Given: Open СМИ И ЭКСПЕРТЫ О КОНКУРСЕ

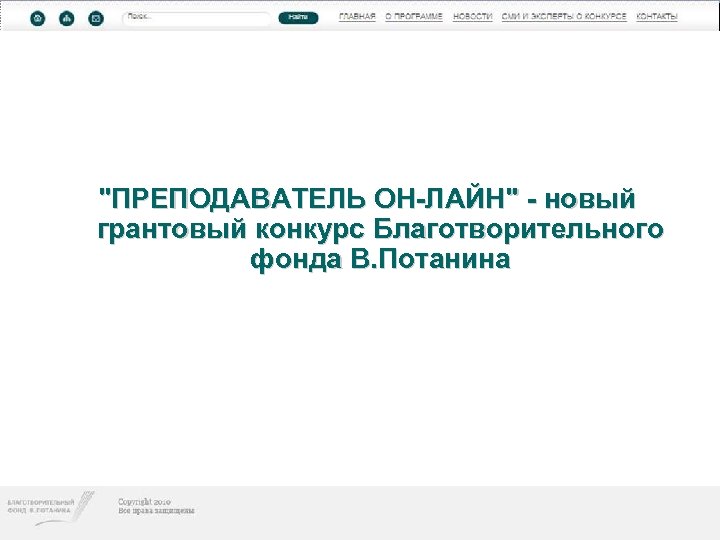Looking at the screenshot, I should (x=564, y=17).
